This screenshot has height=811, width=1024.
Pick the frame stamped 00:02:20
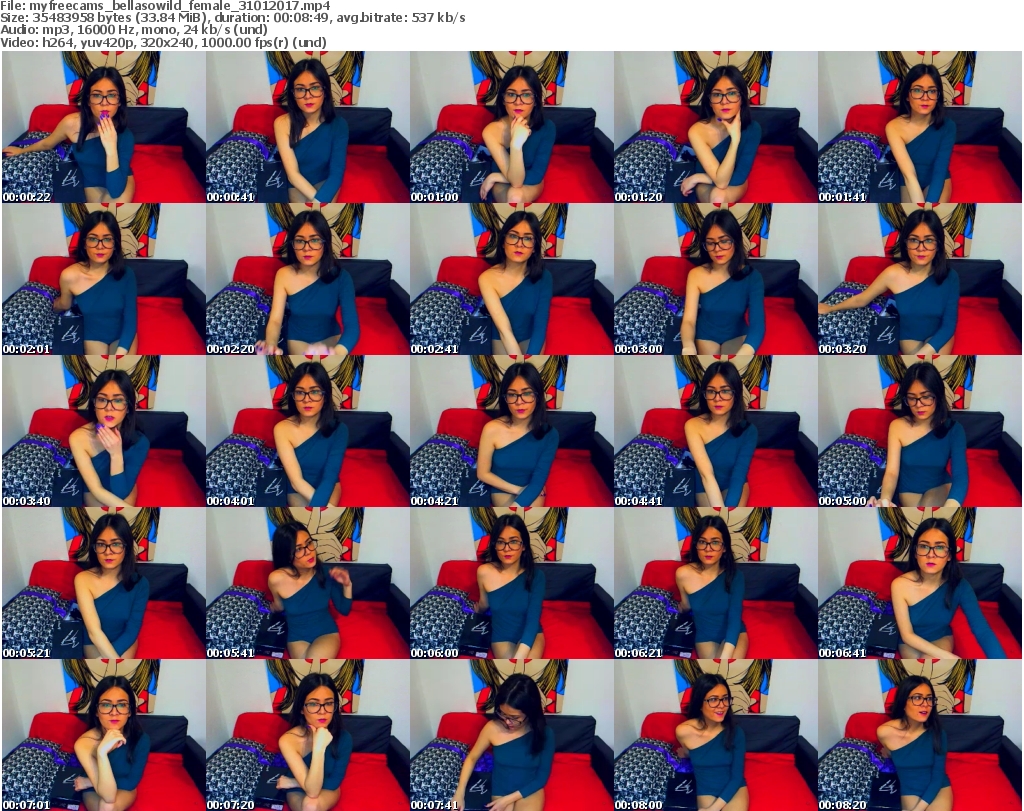click(307, 279)
